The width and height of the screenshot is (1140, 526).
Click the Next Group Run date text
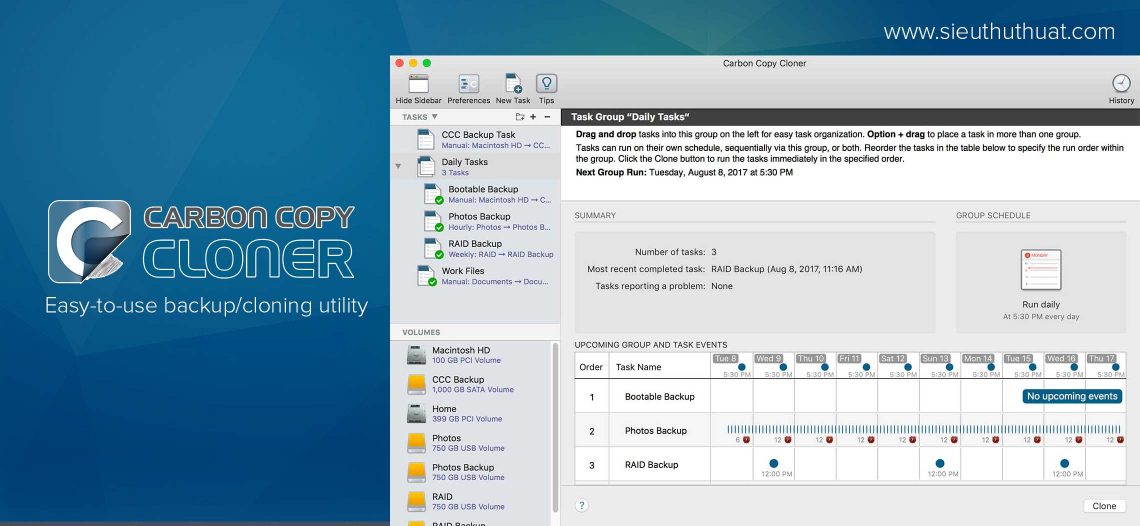tap(720, 172)
